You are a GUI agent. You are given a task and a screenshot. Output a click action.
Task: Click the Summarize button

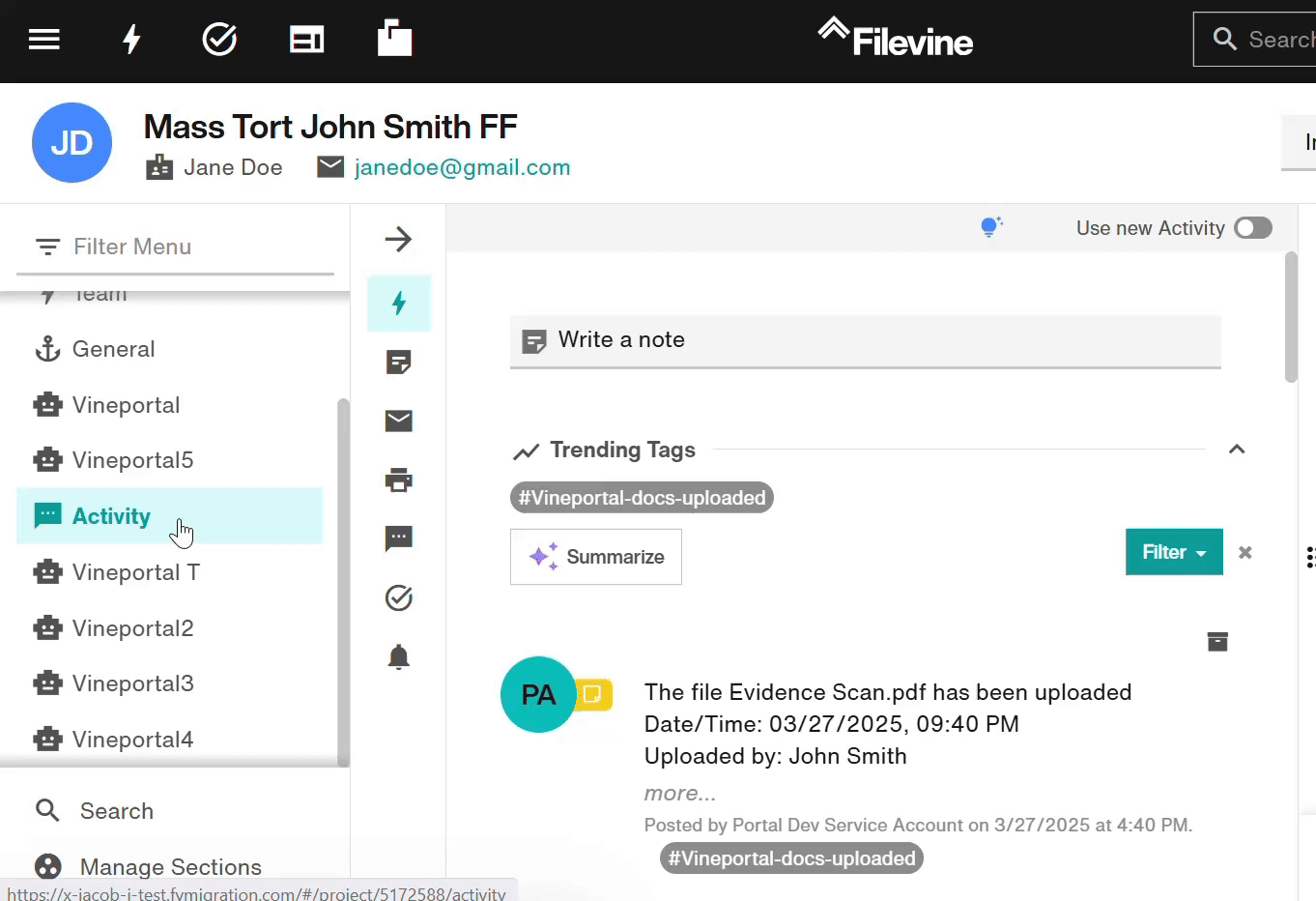[x=596, y=557]
